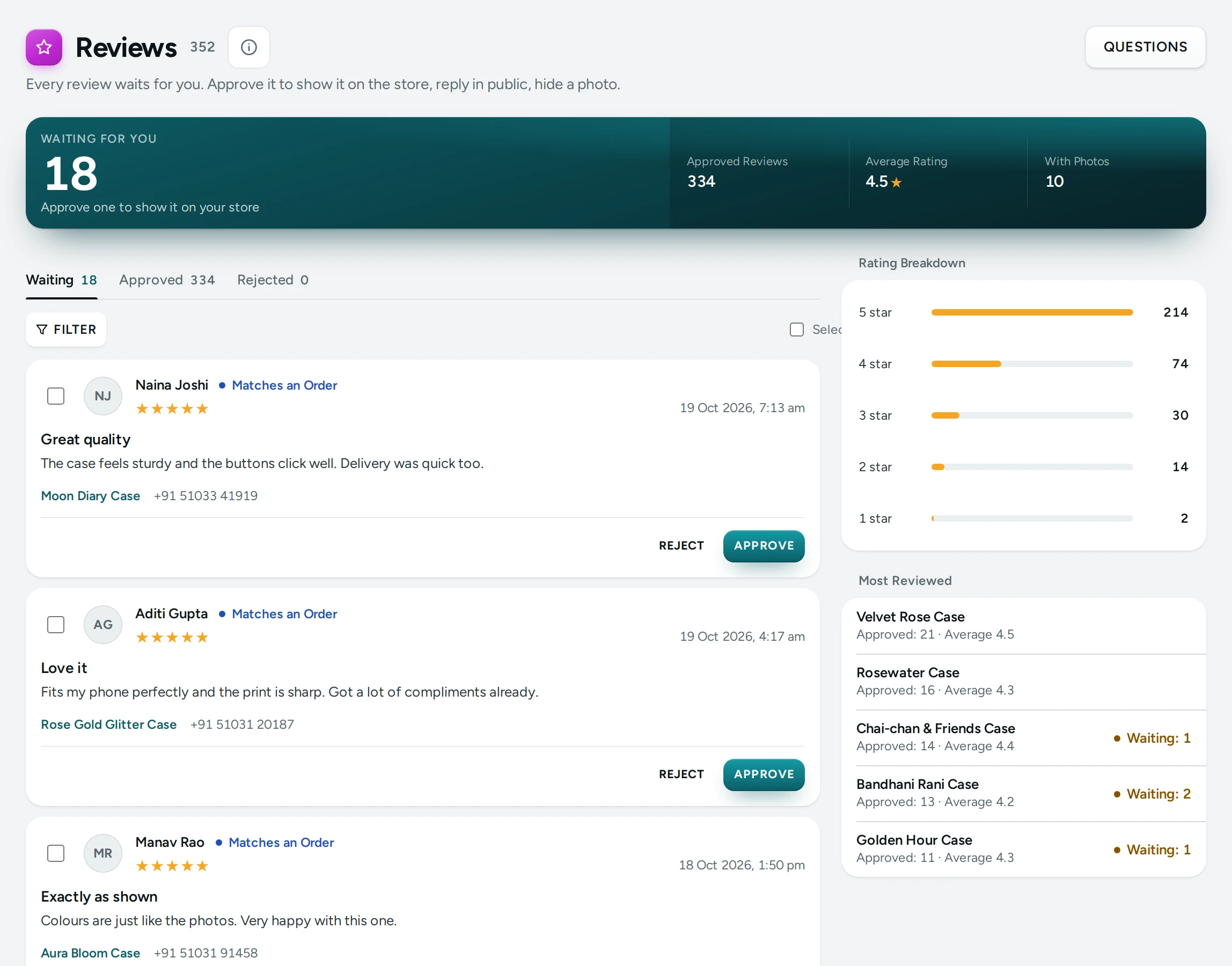Open the Rose Gold Glitter Case link

tap(108, 724)
